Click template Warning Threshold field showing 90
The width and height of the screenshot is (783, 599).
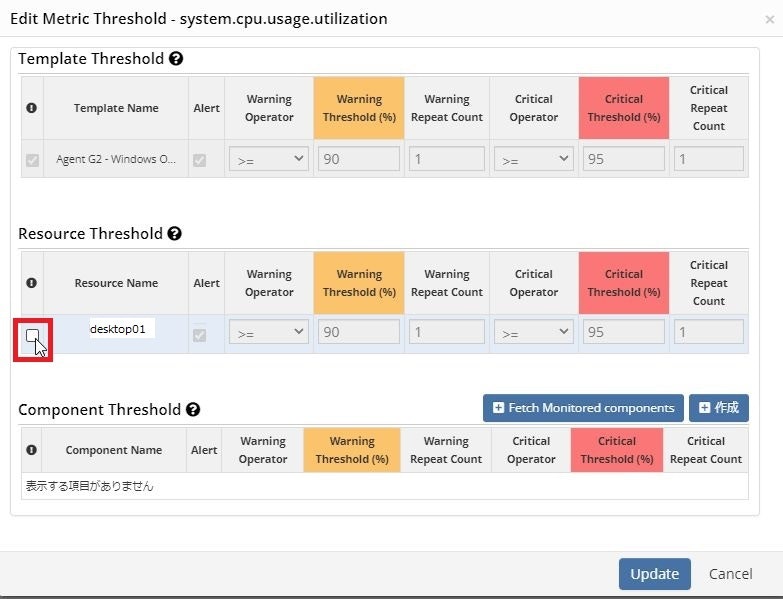point(359,159)
